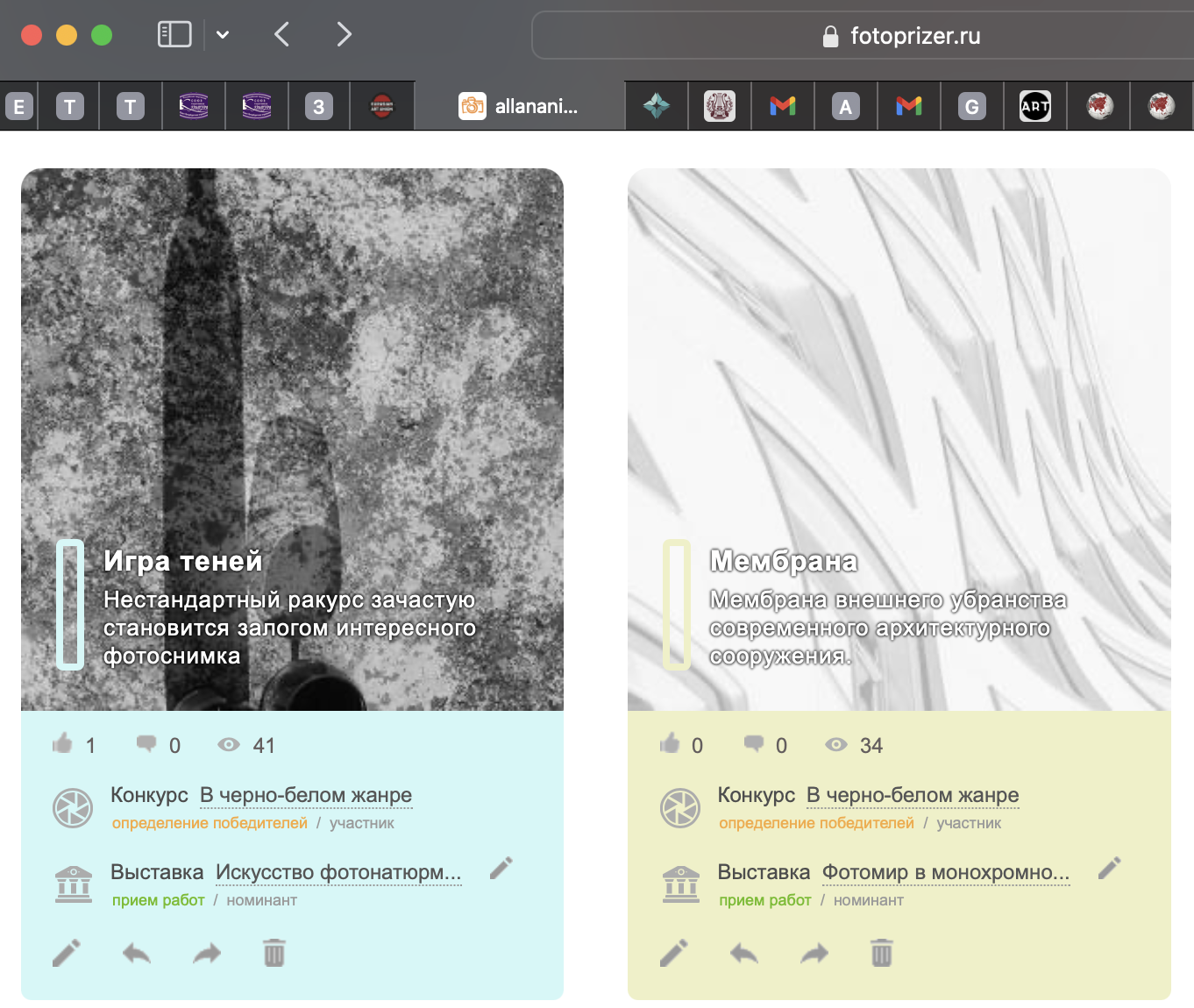
Task: Click the museum icon on Игра теней card
Action: pos(73,884)
